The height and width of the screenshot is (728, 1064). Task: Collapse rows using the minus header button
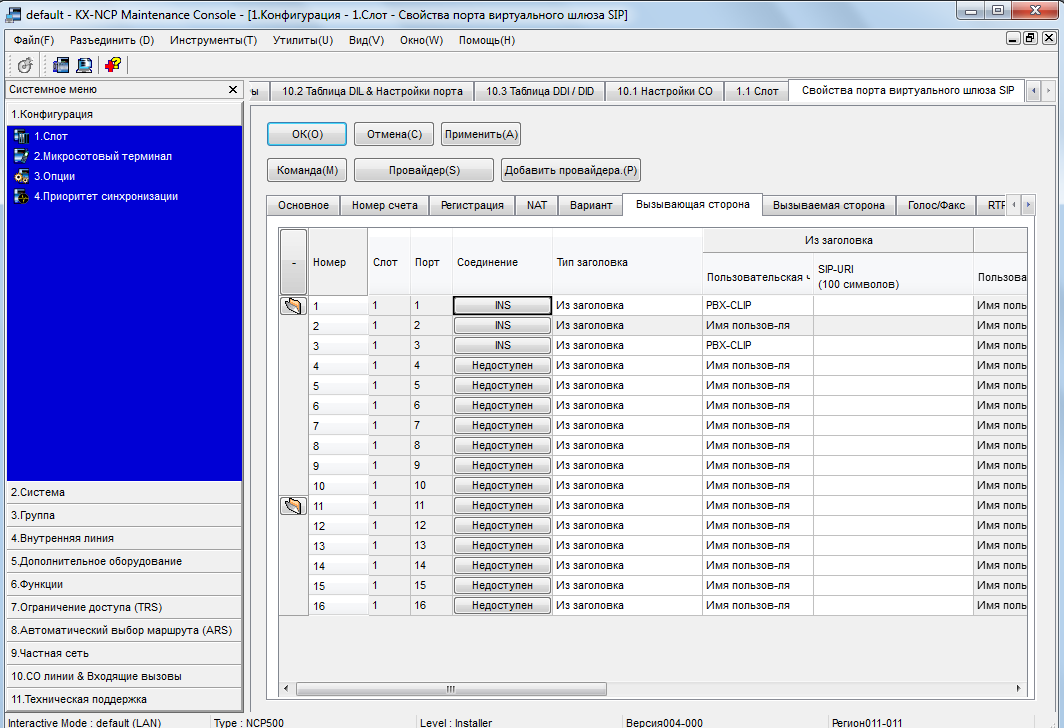pos(293,262)
